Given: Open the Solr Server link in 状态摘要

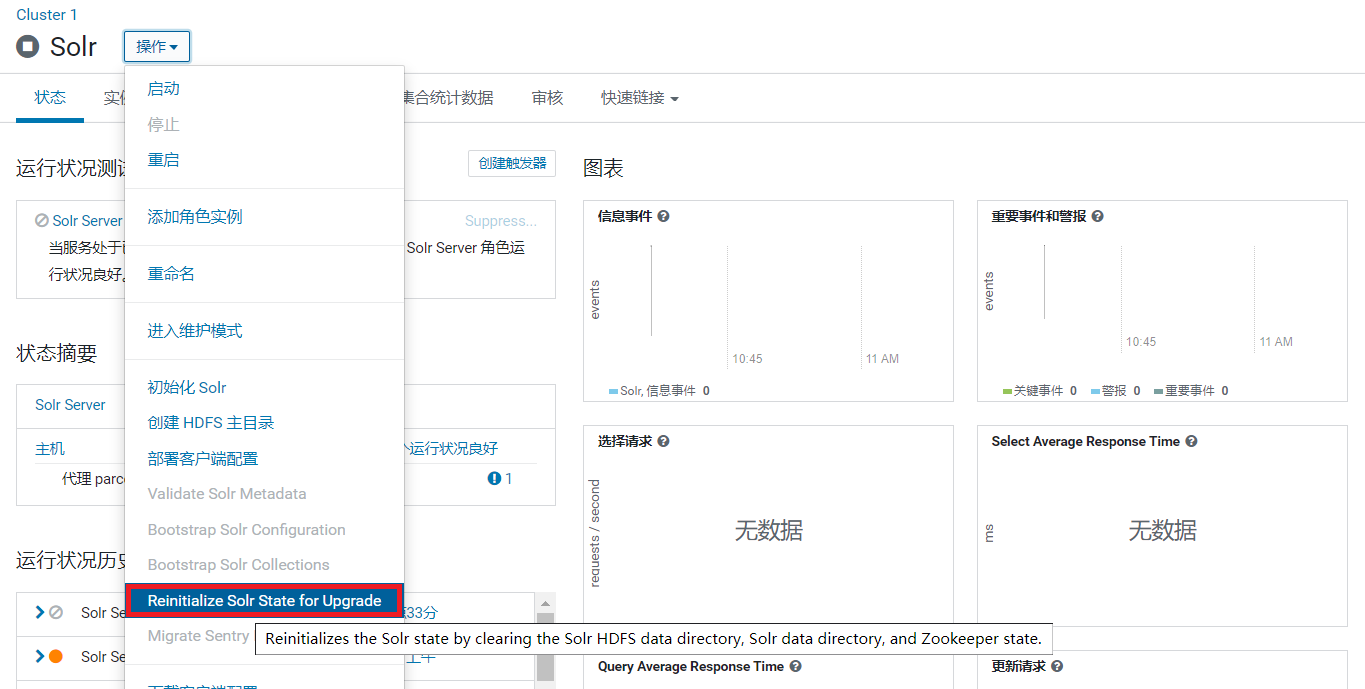Looking at the screenshot, I should 70,405.
